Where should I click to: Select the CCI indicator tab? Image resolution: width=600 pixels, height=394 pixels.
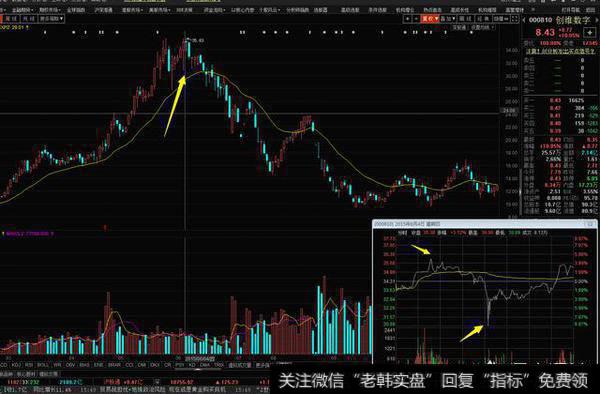(129, 365)
